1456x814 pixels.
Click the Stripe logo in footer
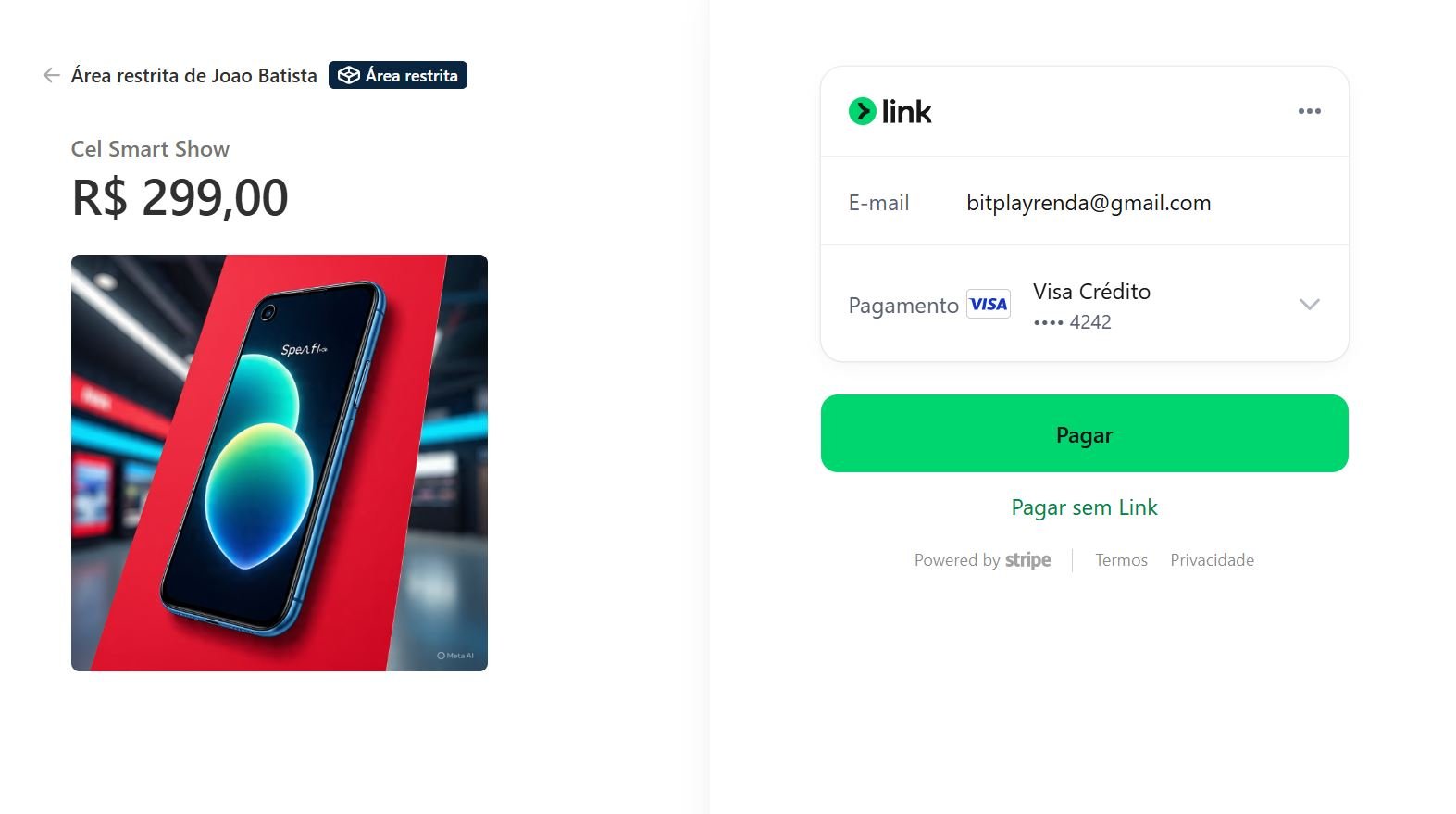tap(1027, 560)
